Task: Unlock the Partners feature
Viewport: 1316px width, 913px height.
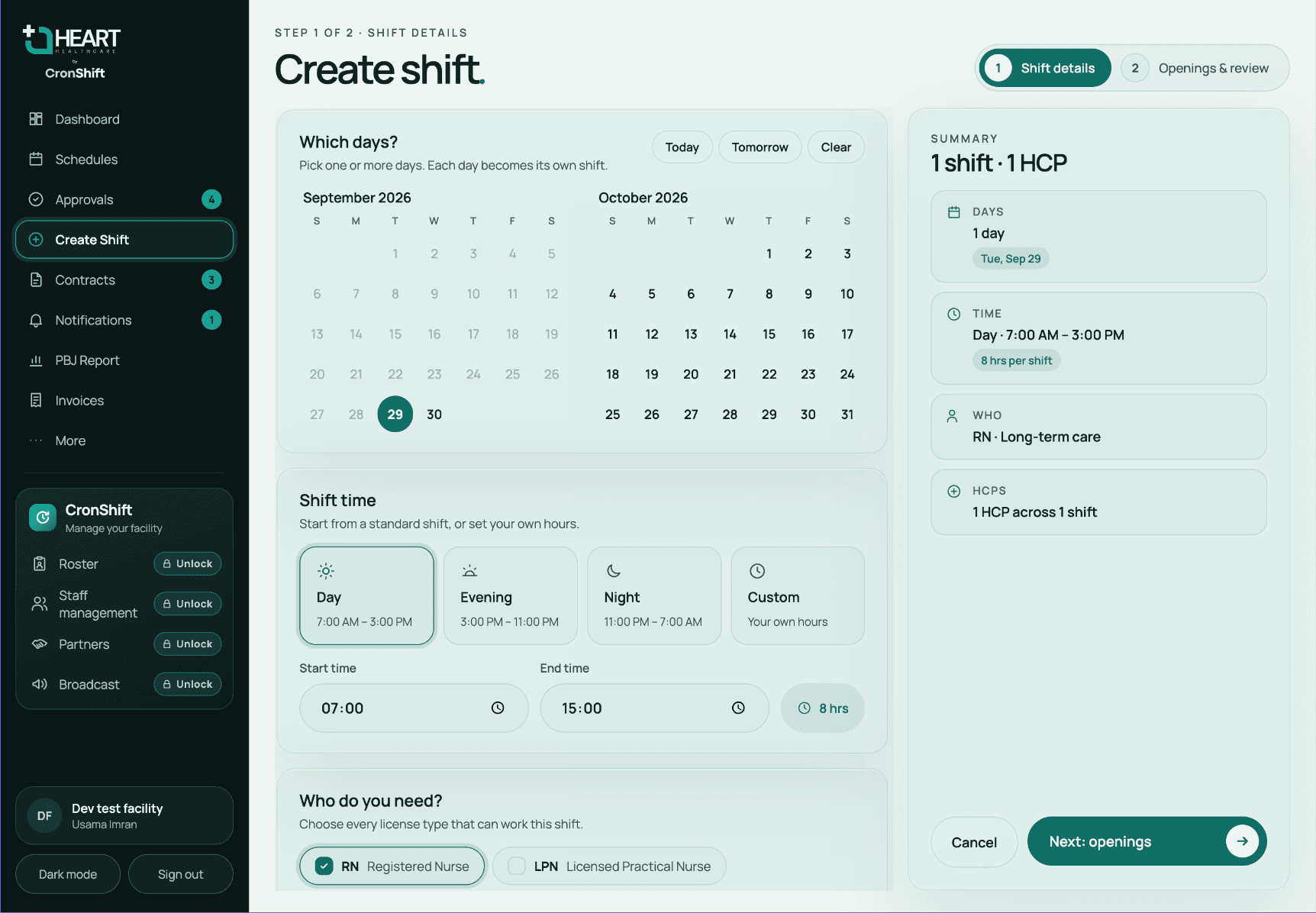Action: (x=188, y=644)
